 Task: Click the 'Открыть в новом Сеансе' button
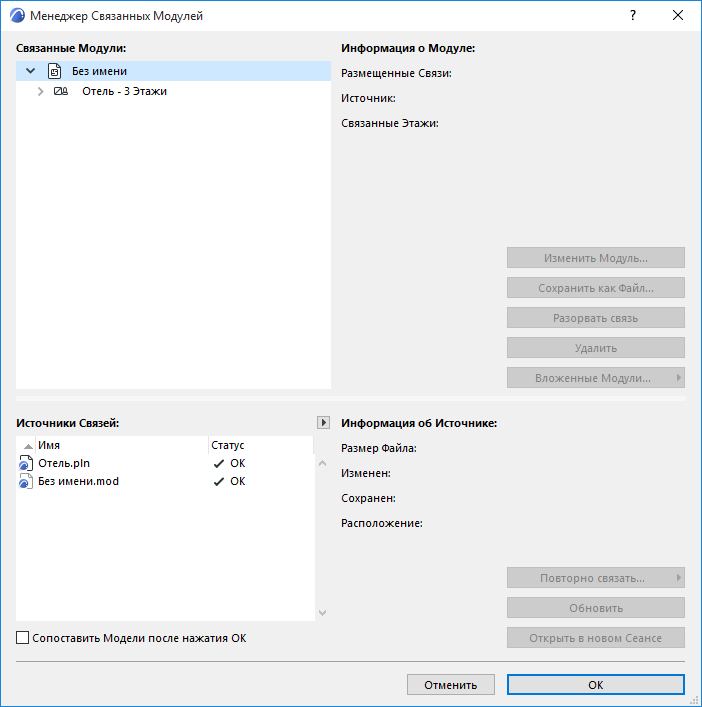pos(596,638)
